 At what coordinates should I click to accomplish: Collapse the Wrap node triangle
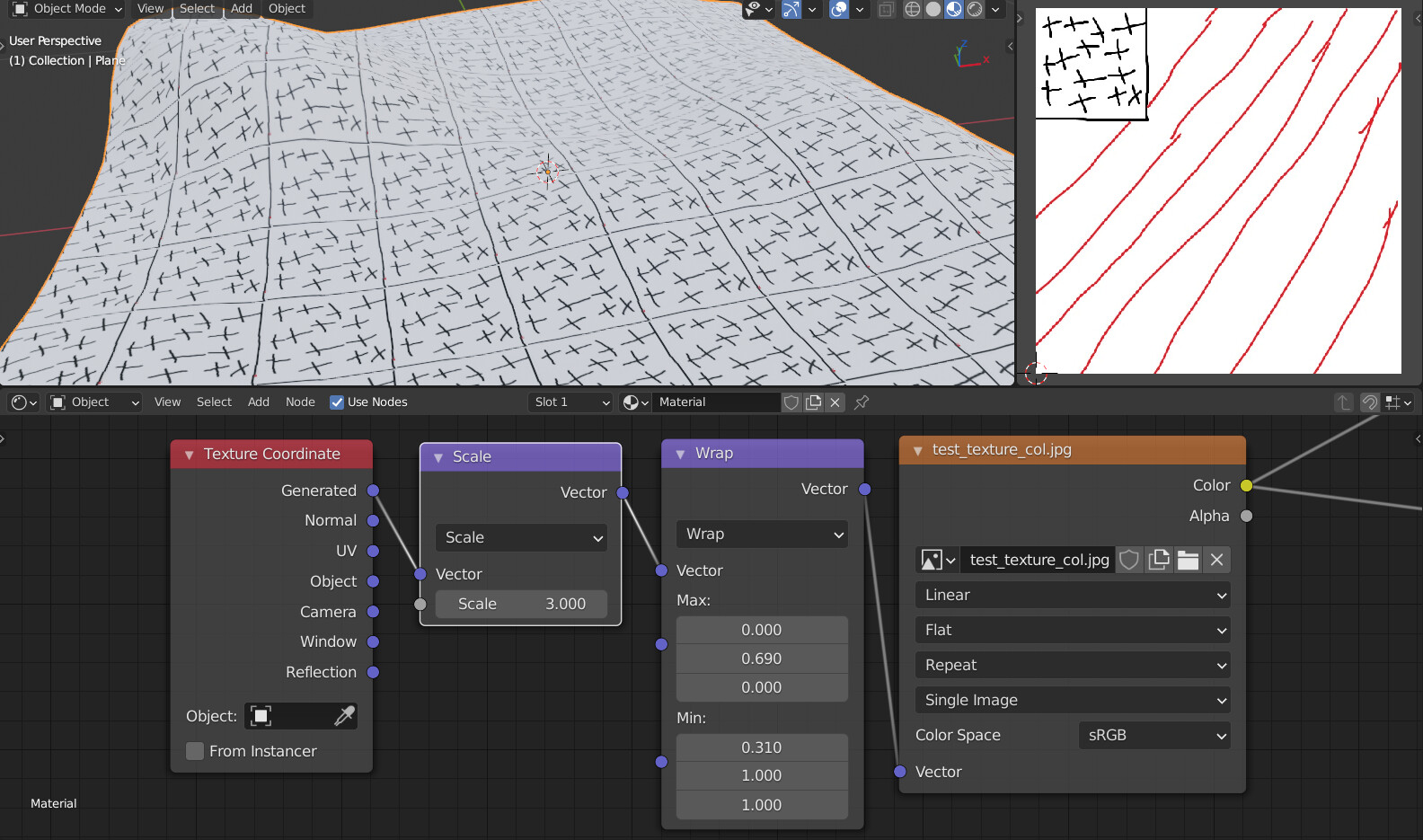(x=680, y=454)
